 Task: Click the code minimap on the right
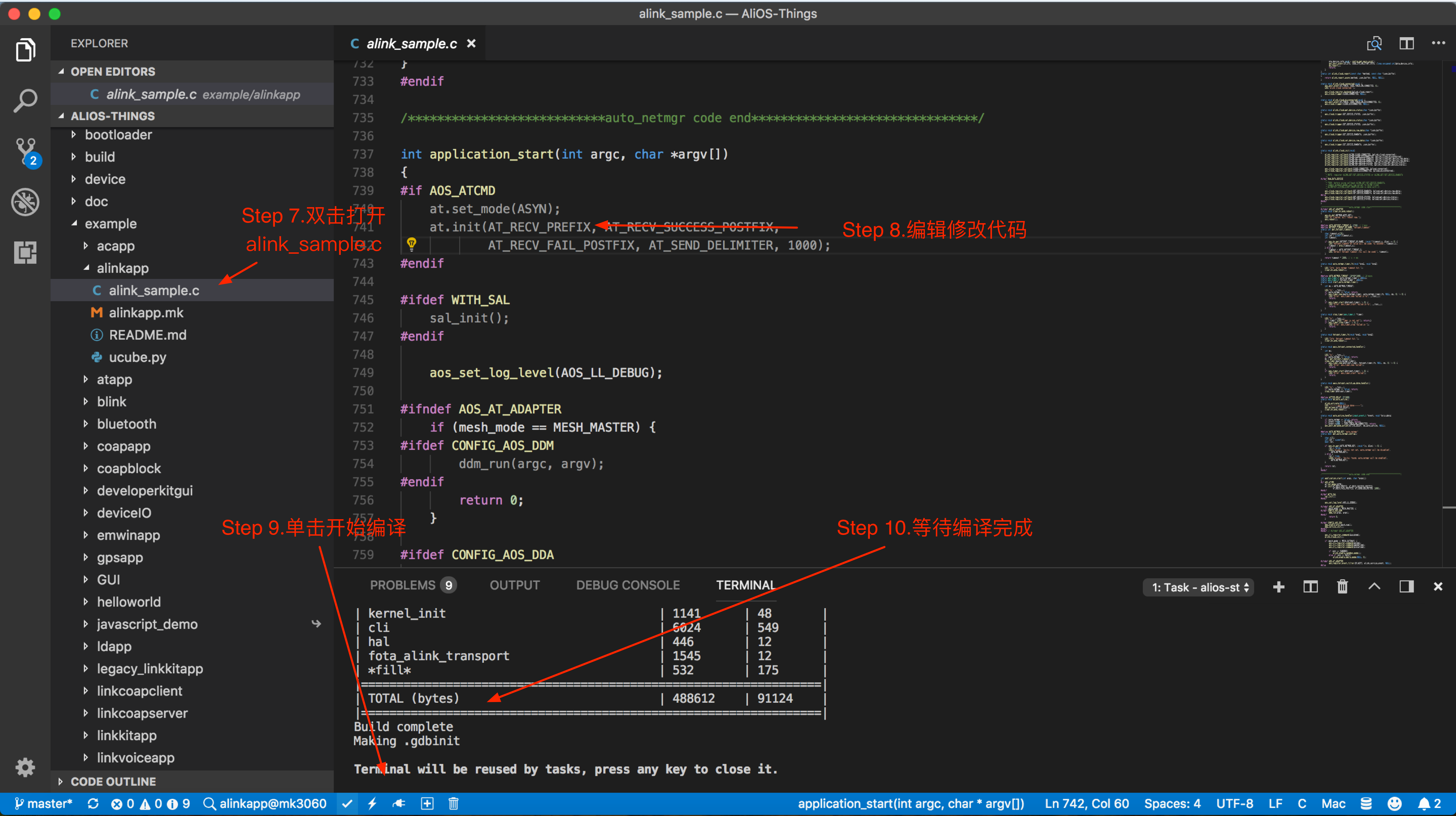click(1368, 283)
